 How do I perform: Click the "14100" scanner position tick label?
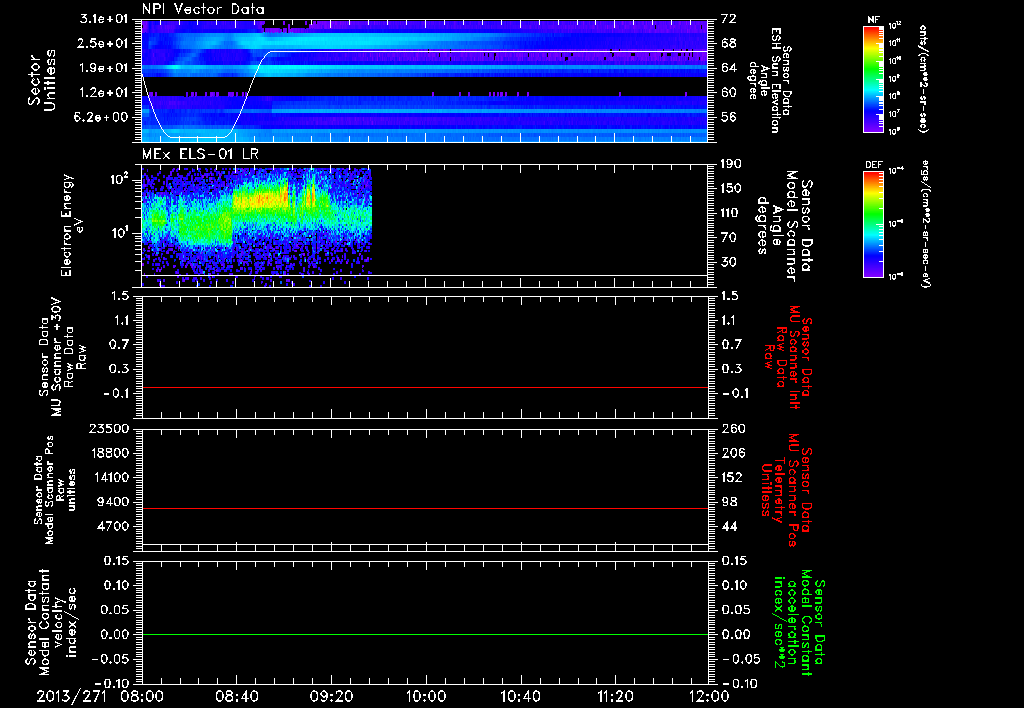[x=108, y=477]
